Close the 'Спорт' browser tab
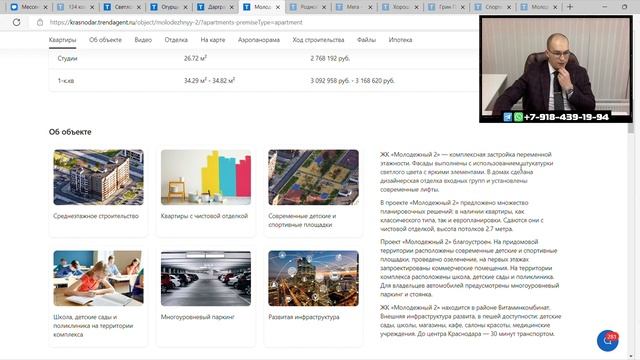 (509, 7)
